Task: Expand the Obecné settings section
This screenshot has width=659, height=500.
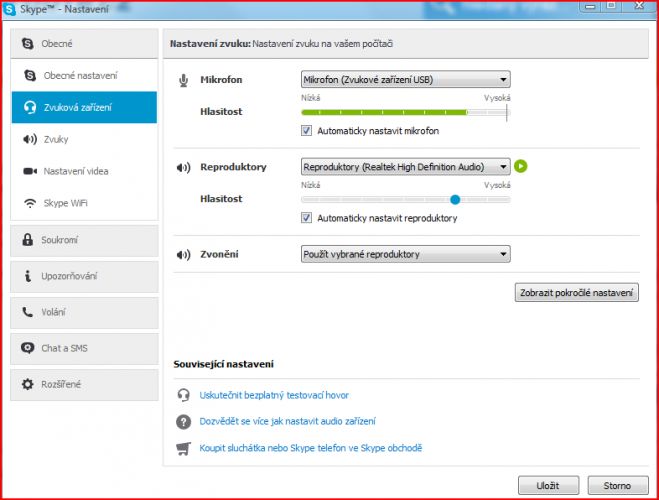Action: tap(84, 44)
